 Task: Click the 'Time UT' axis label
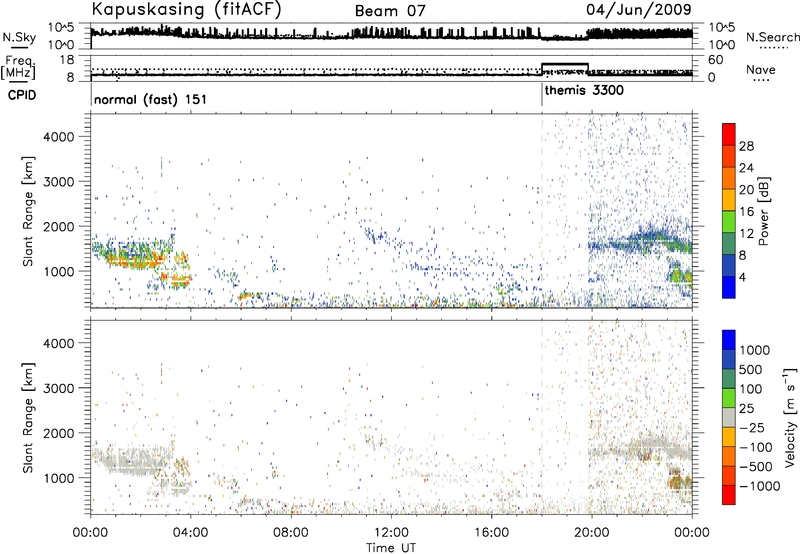point(391,548)
